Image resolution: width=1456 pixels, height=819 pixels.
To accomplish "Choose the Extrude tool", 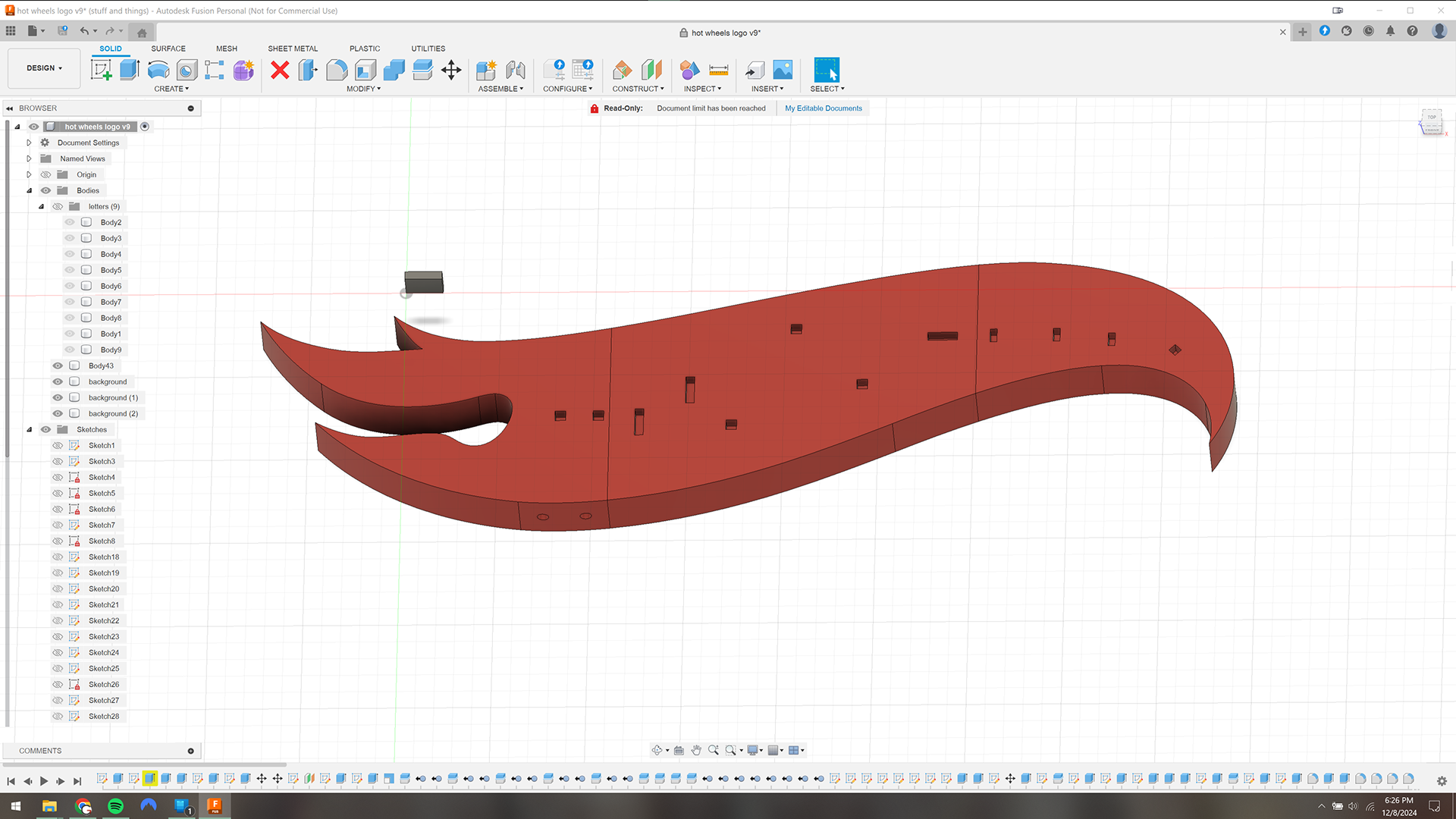I will tap(130, 70).
